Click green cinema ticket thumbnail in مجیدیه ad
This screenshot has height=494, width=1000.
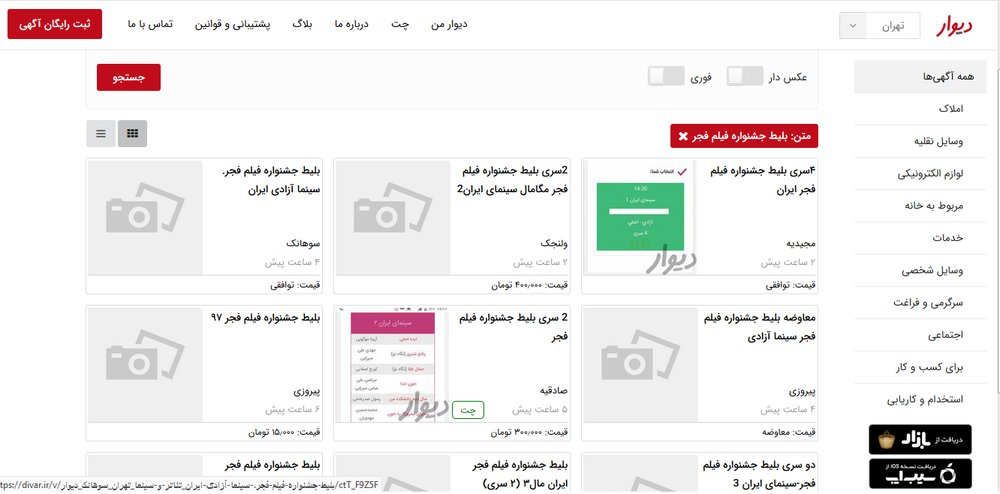pyautogui.click(x=640, y=217)
